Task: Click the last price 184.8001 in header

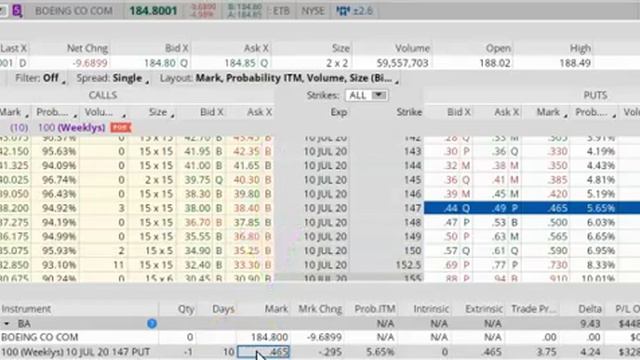Action: point(153,11)
